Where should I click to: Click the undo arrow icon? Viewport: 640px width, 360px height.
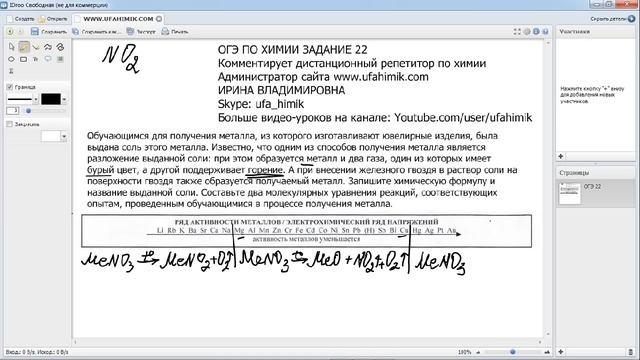[10, 31]
